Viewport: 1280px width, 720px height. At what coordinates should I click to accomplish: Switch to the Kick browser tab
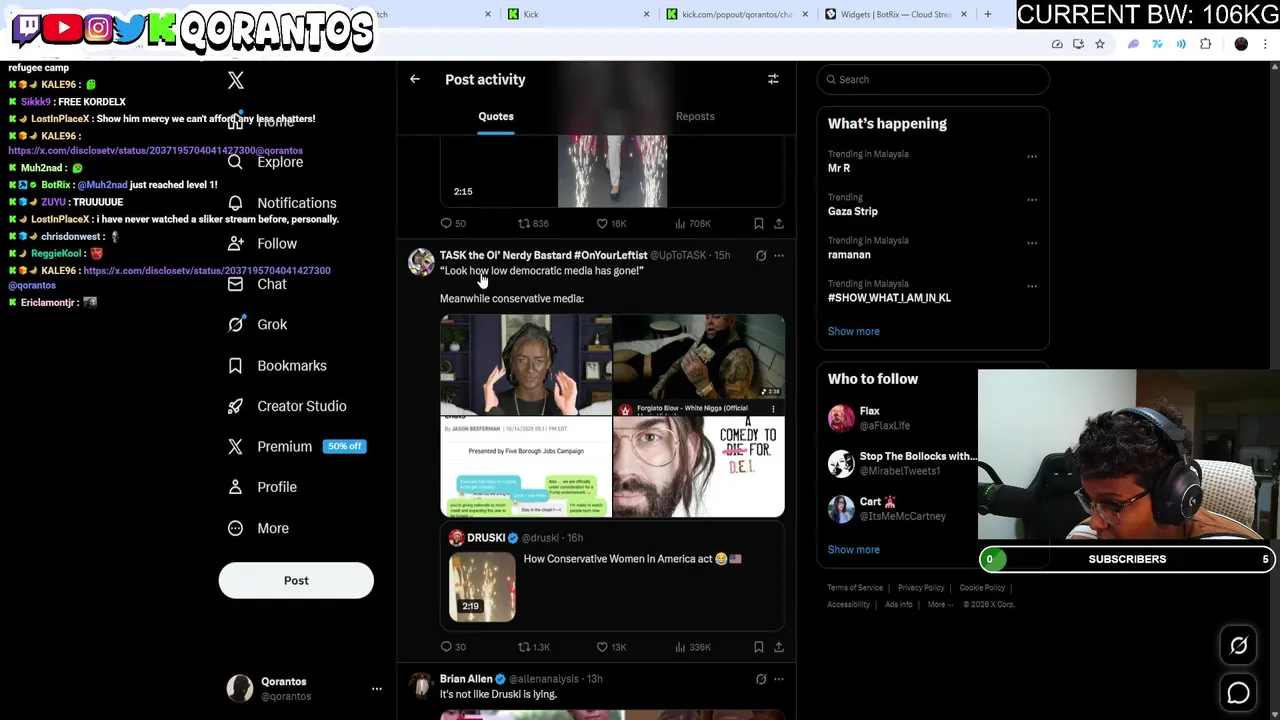tap(578, 14)
